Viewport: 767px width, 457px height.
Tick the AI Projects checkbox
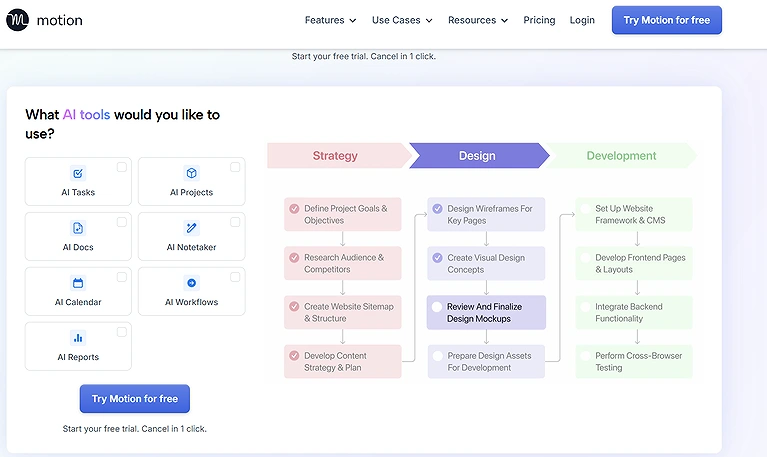pos(235,167)
